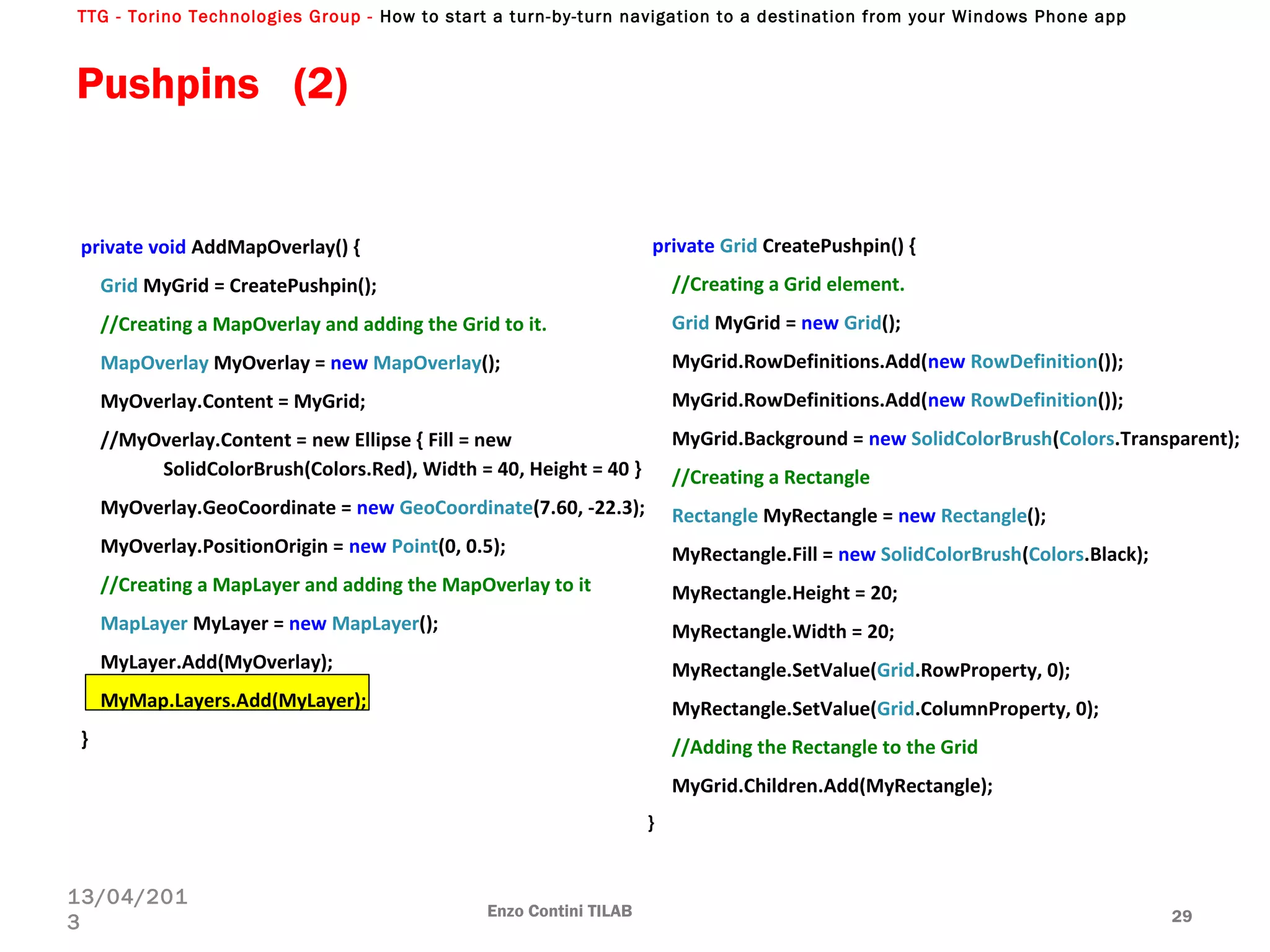The width and height of the screenshot is (1270, 952).
Task: Click the MyOverlay.Content = MyGrid line
Action: pos(233,402)
